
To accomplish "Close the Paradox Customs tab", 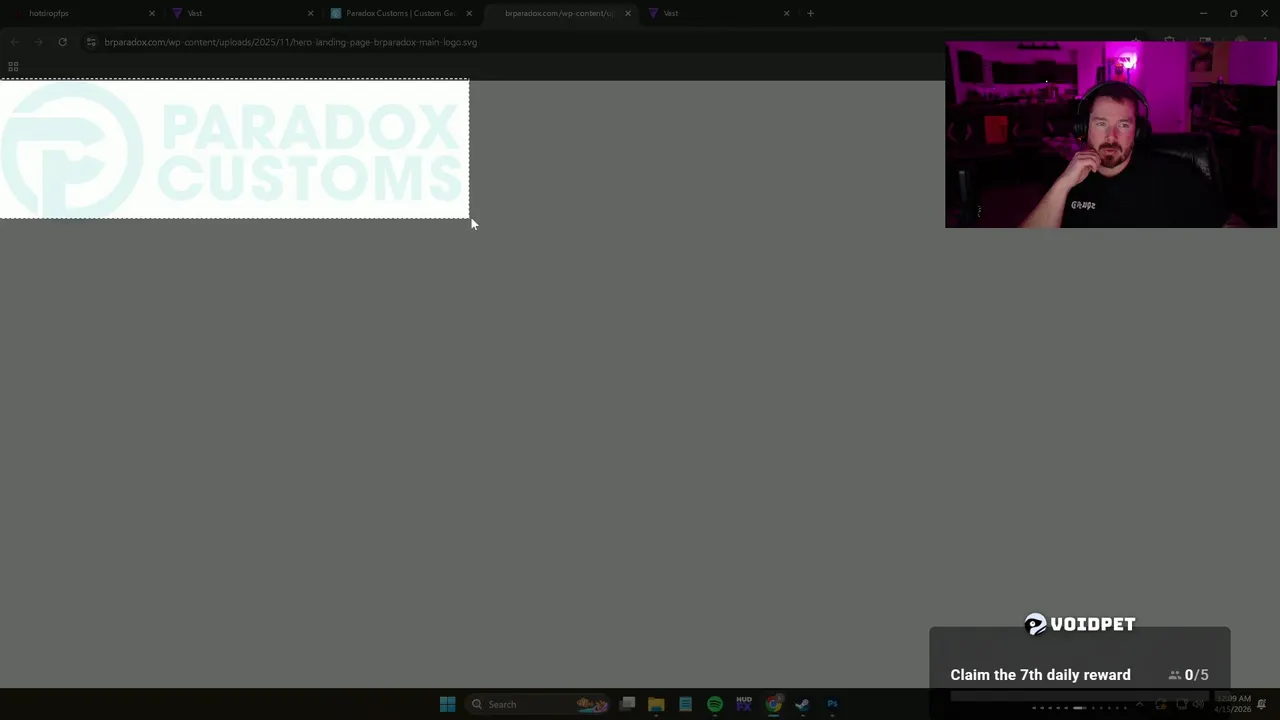I will [x=469, y=13].
